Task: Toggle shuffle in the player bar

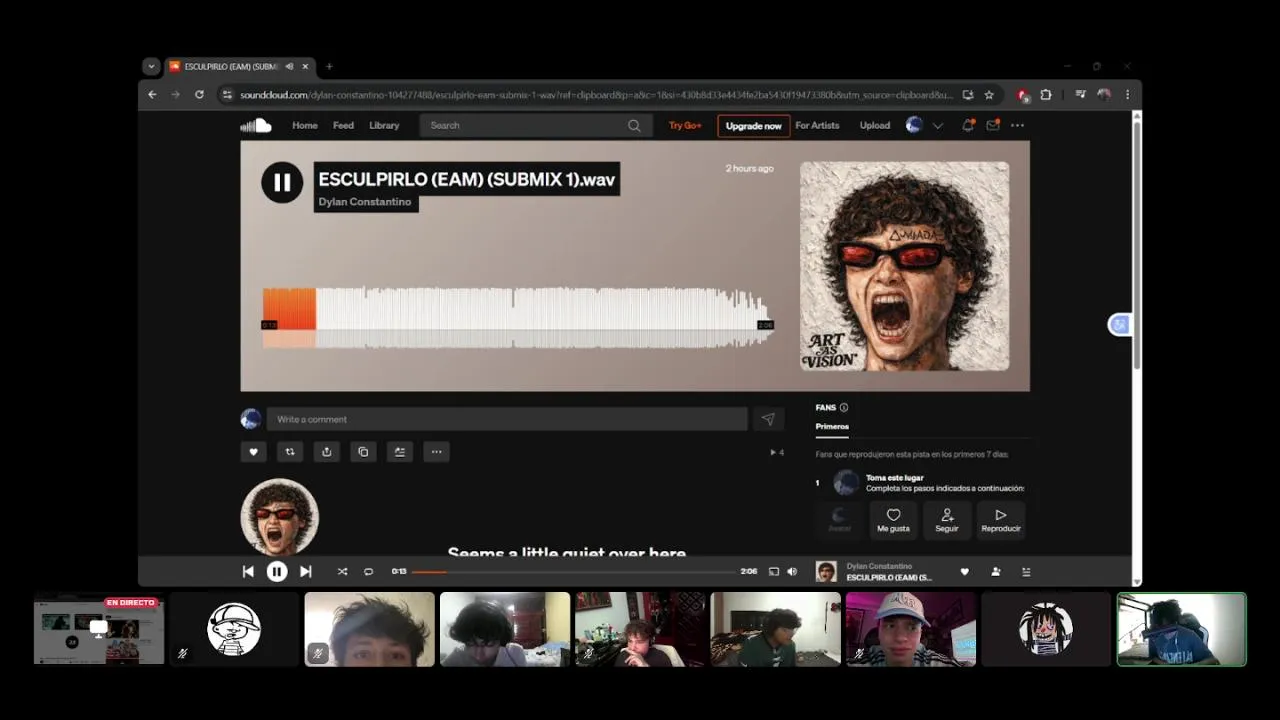Action: (342, 572)
